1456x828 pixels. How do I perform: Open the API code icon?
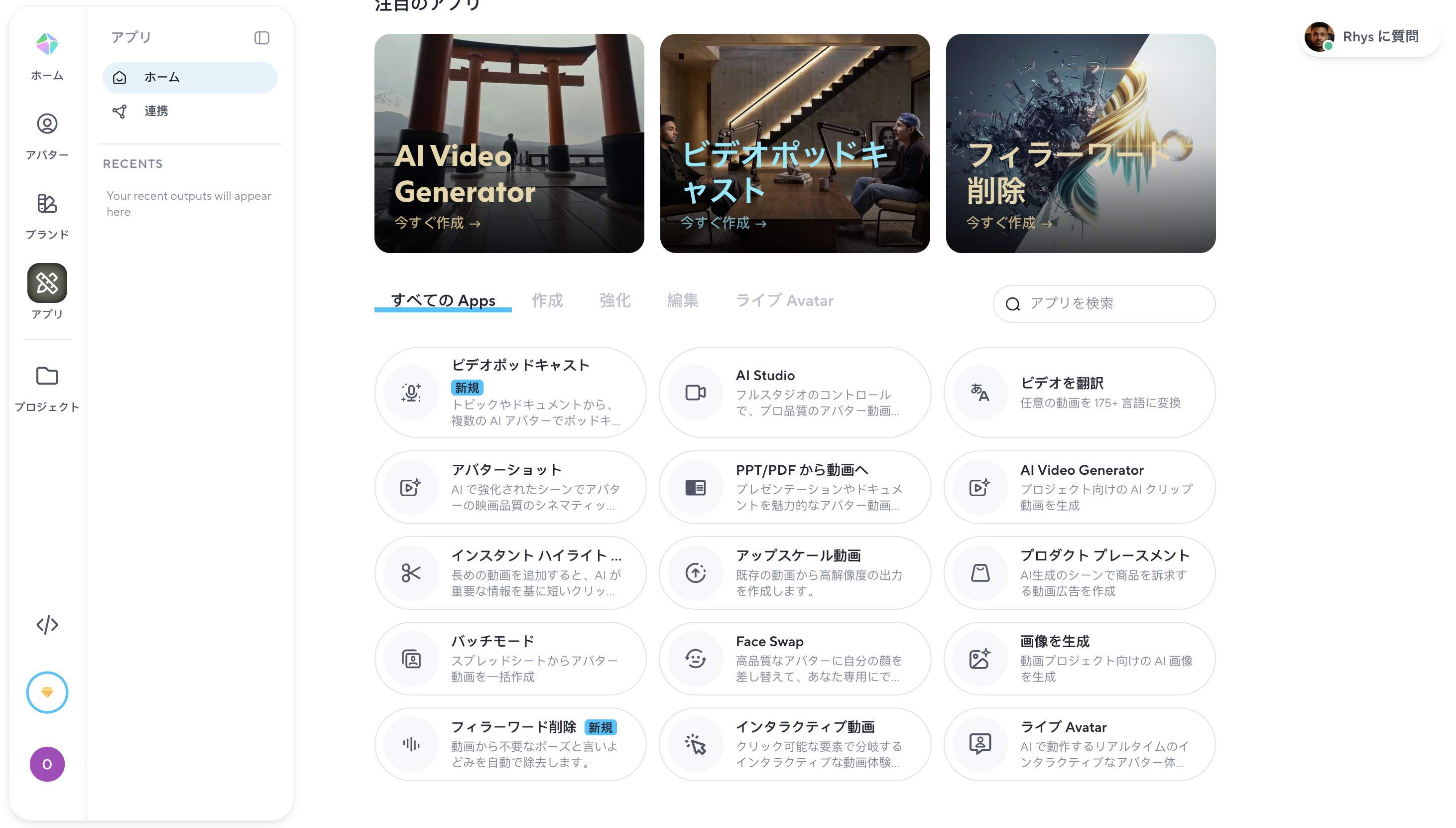pos(47,624)
